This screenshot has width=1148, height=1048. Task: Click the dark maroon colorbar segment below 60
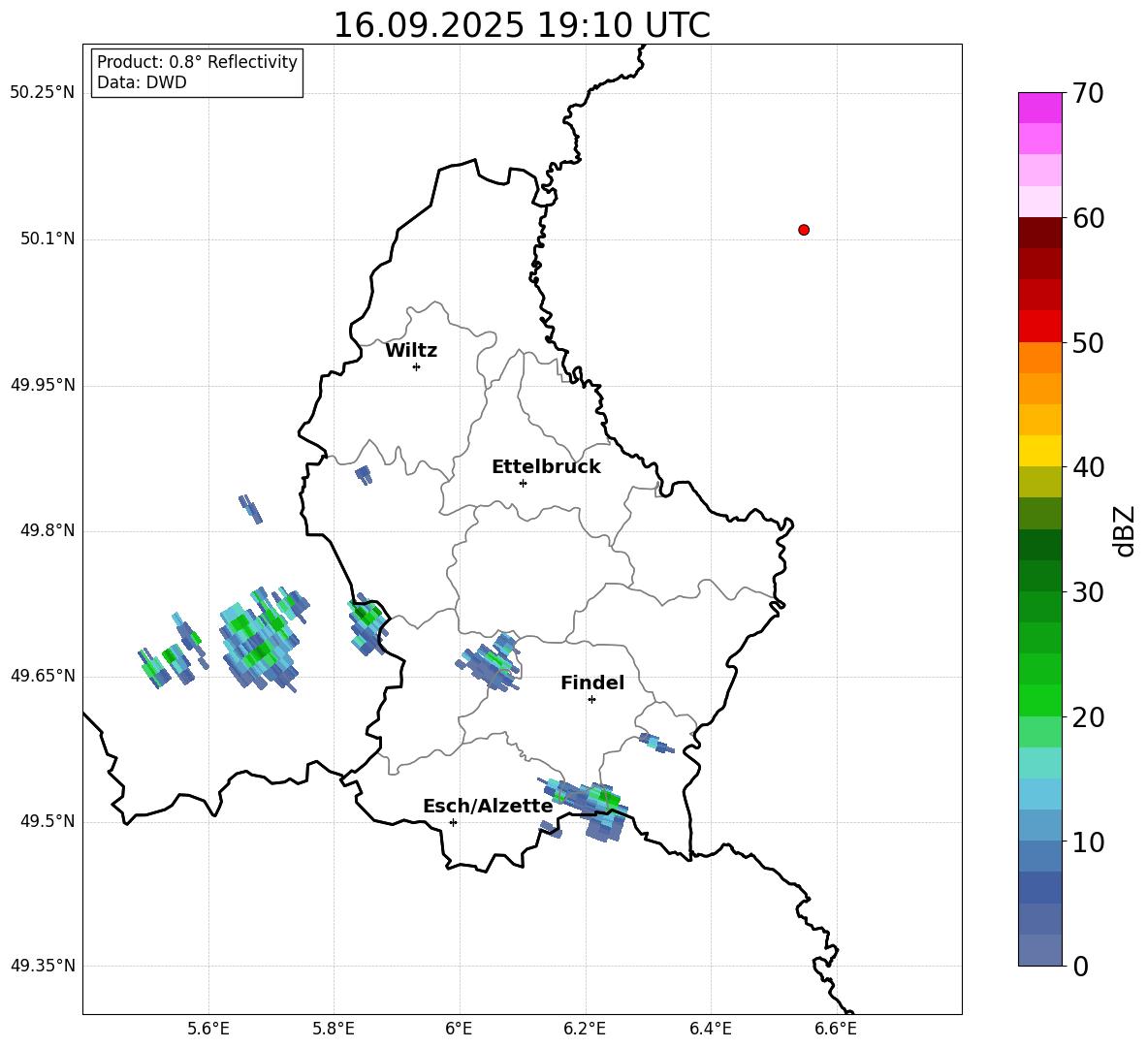pyautogui.click(x=1040, y=233)
